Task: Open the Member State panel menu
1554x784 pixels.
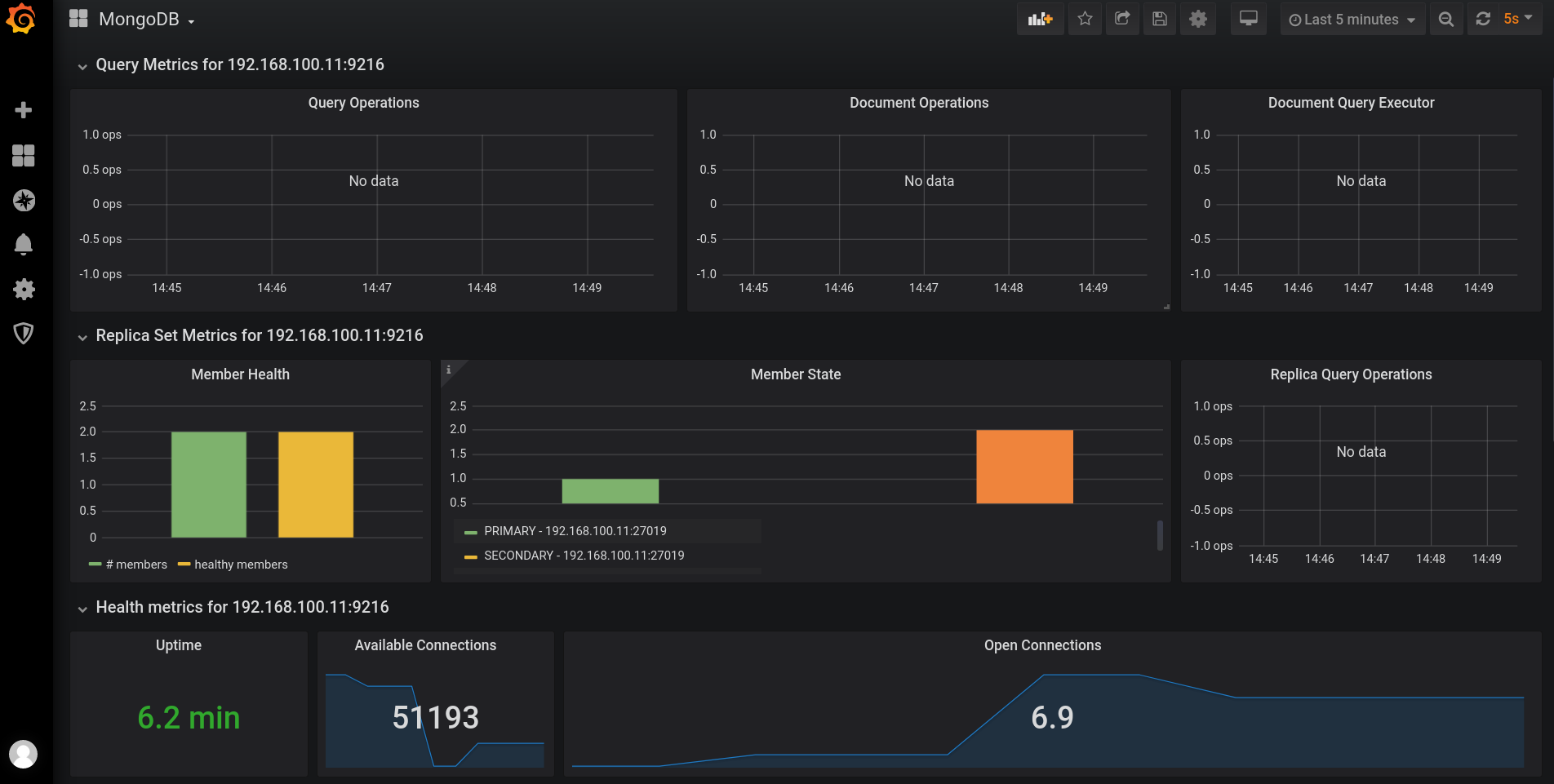Action: (x=796, y=374)
